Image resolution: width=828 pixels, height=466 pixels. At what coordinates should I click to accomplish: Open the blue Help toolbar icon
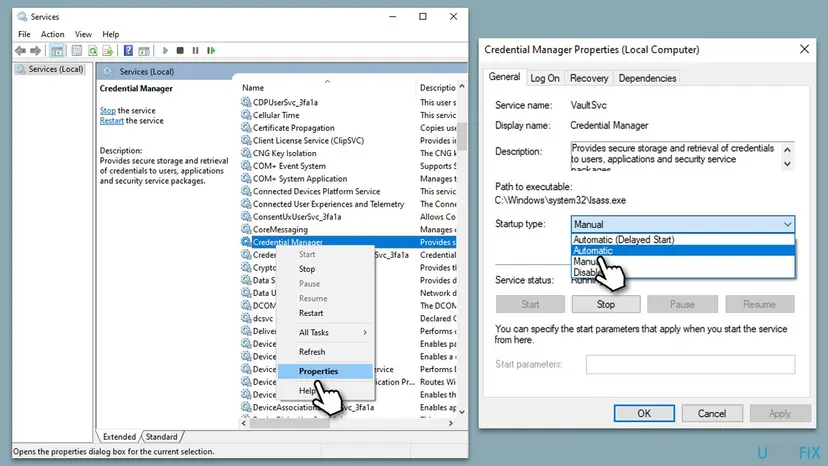point(128,51)
